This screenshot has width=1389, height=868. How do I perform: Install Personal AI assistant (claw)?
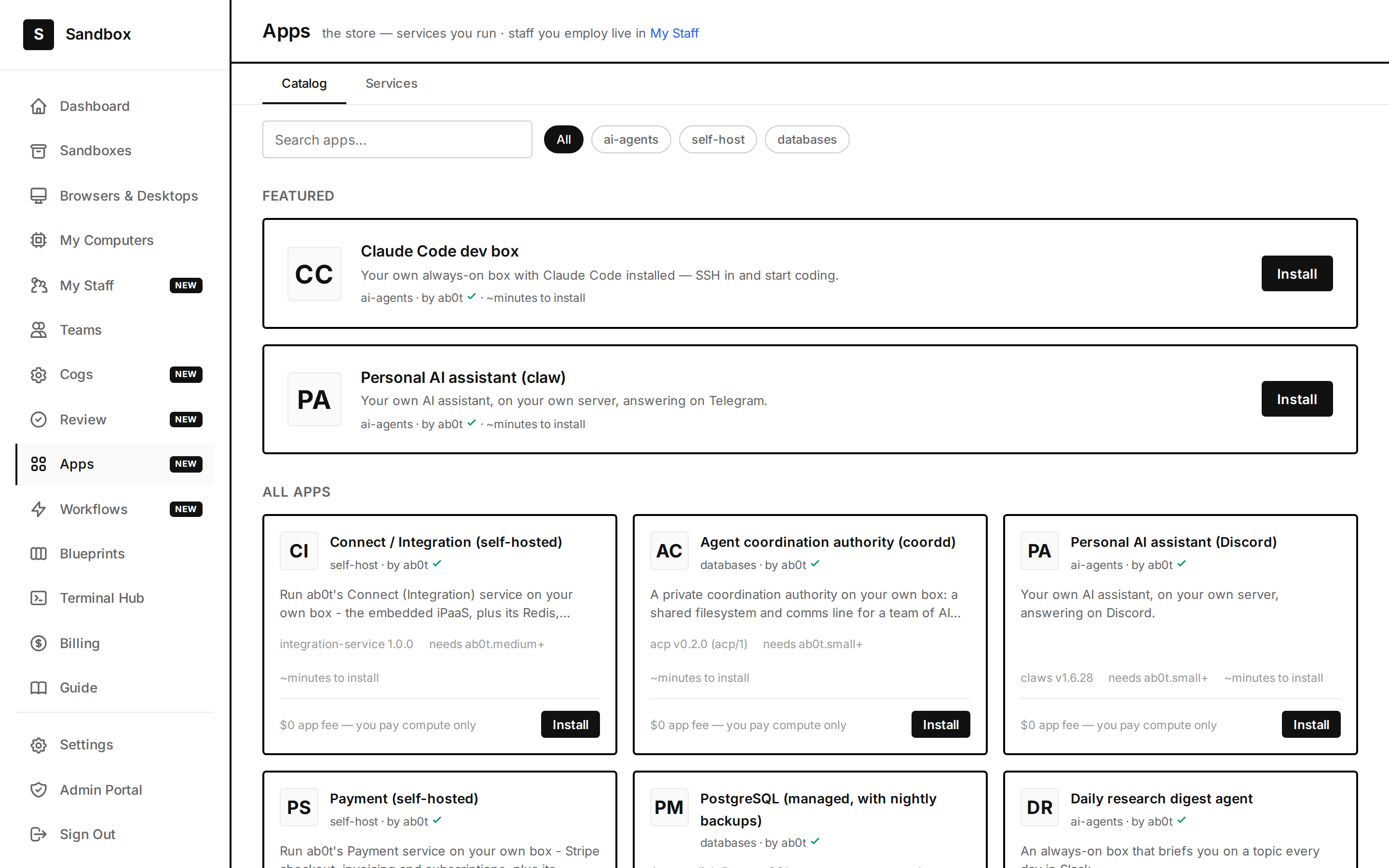point(1297,399)
